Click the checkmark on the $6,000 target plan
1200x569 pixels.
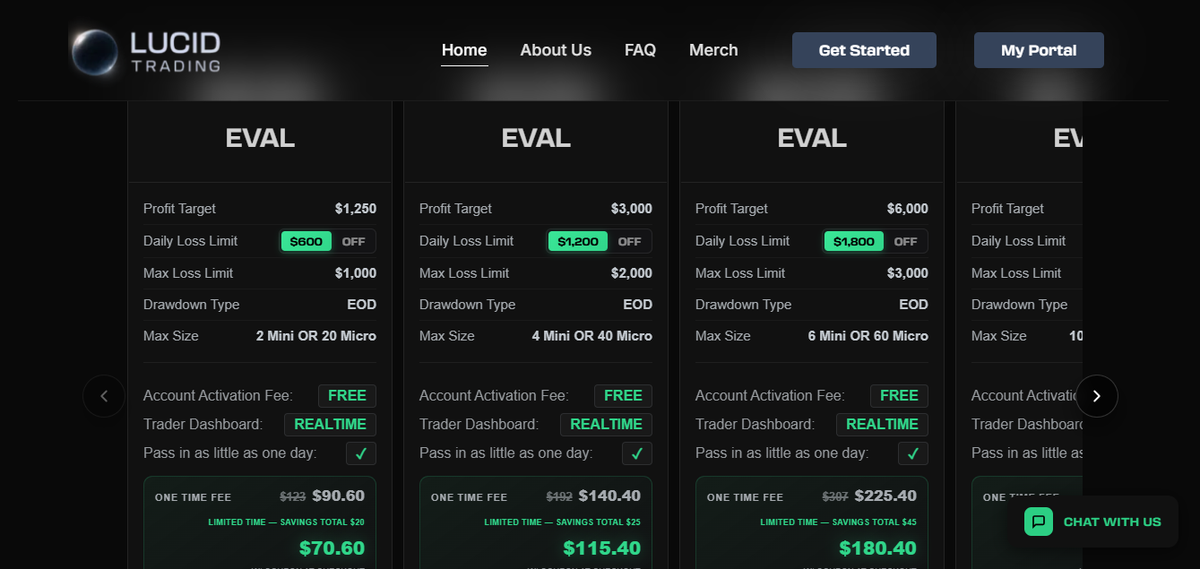click(x=913, y=454)
